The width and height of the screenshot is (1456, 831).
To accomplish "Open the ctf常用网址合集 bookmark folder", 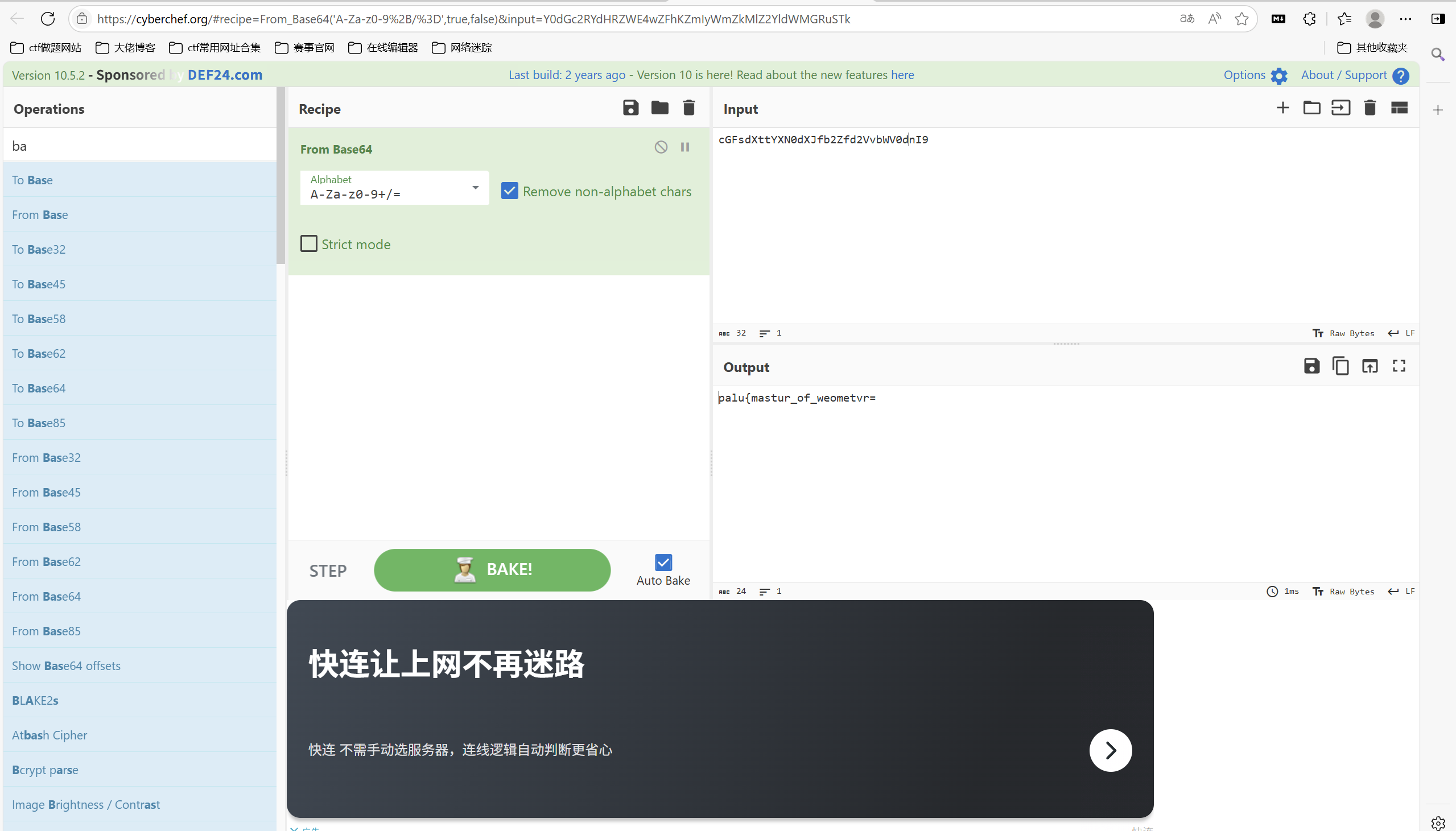I will click(x=215, y=47).
